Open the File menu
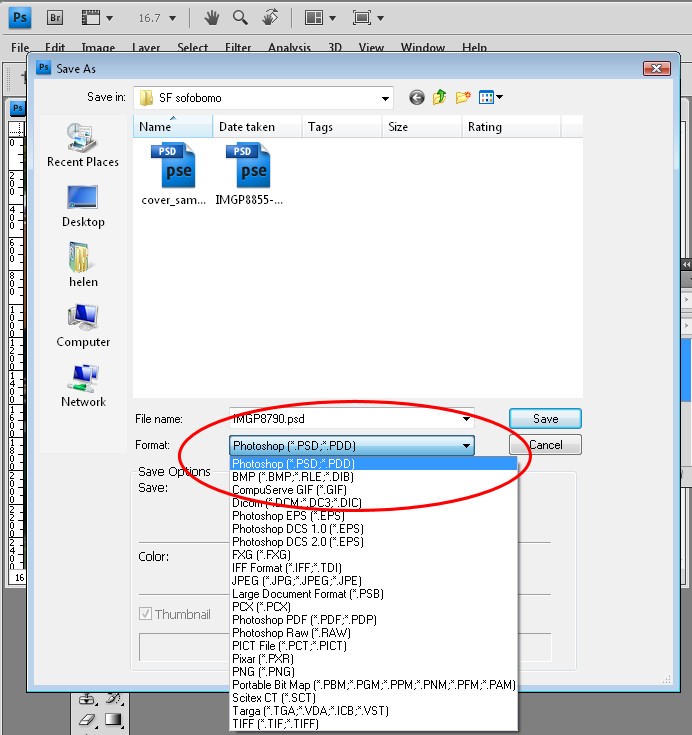The image size is (692, 735). tap(20, 48)
